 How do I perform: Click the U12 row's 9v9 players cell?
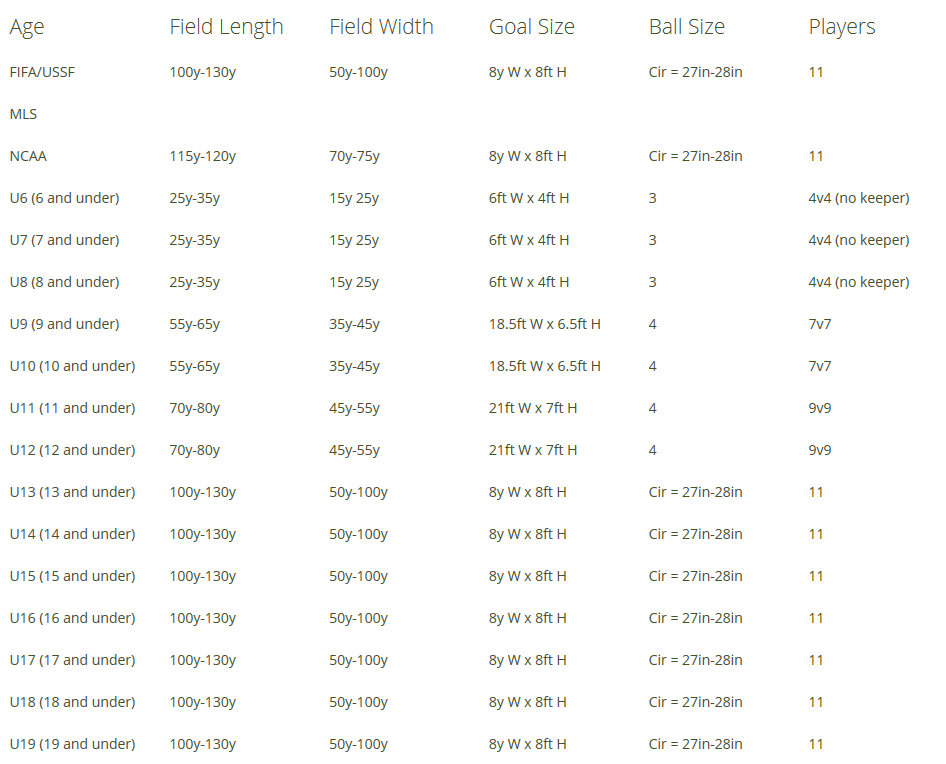pyautogui.click(x=819, y=450)
